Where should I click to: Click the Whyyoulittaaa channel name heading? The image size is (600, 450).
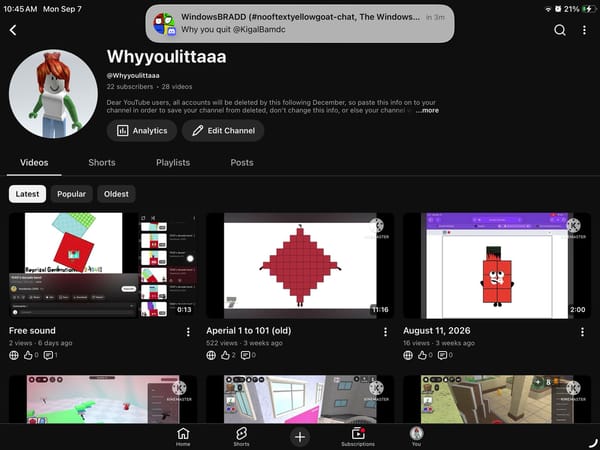[x=166, y=57]
